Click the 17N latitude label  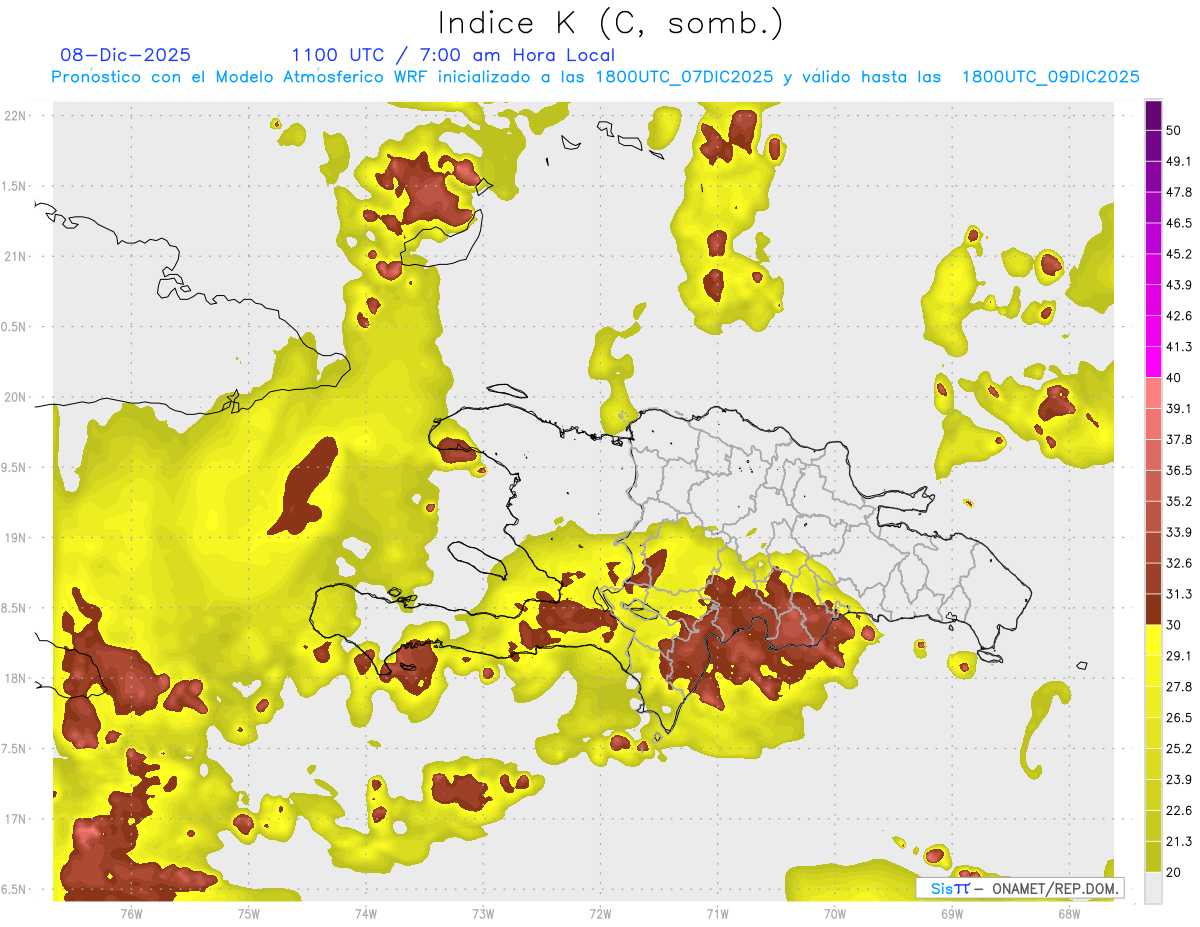point(15,819)
